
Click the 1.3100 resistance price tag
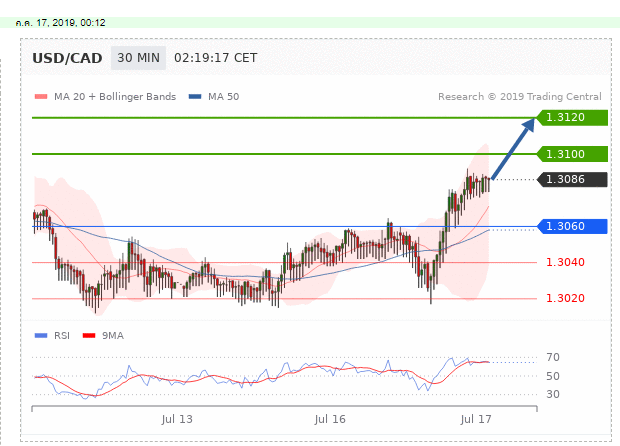[x=572, y=154]
